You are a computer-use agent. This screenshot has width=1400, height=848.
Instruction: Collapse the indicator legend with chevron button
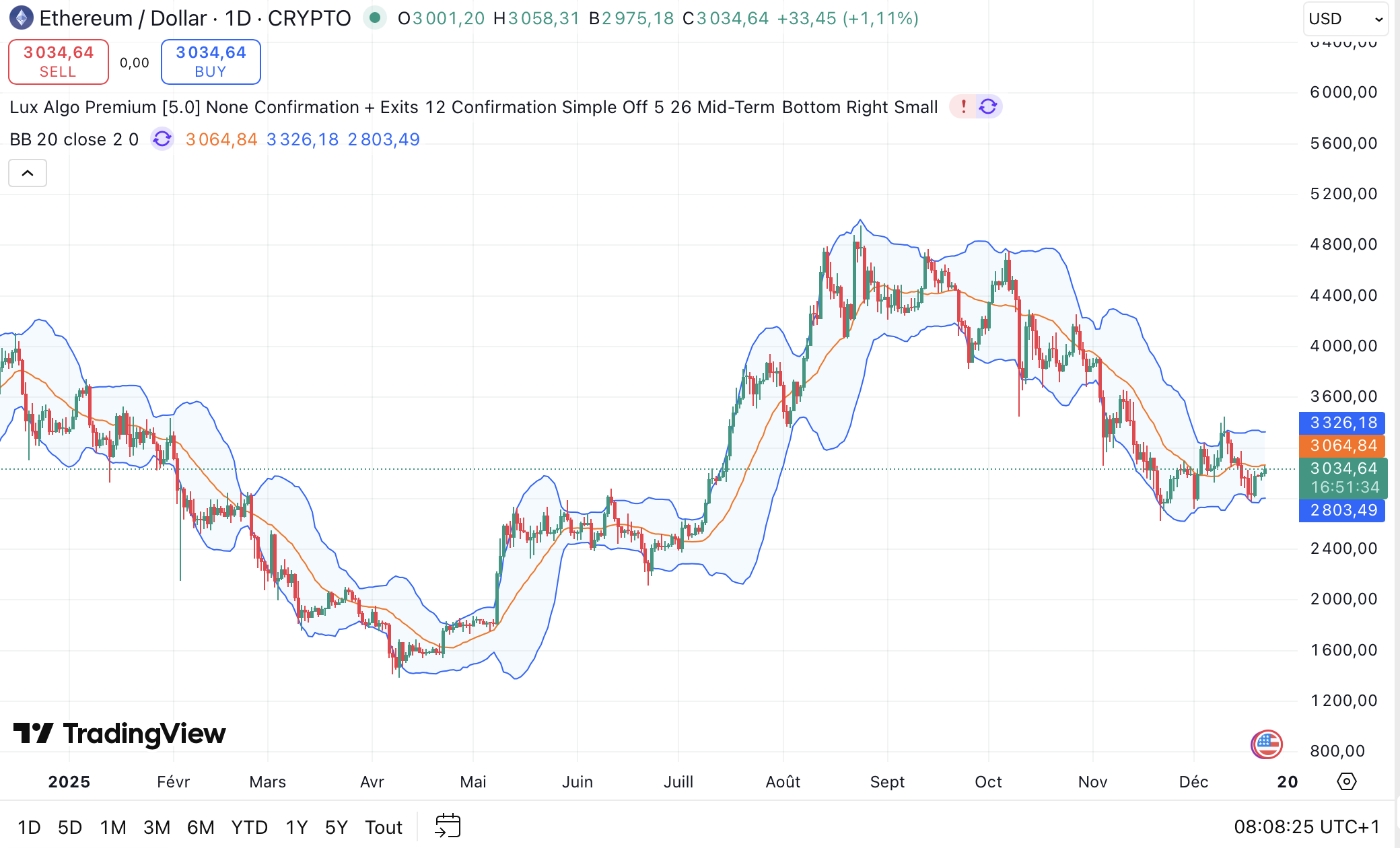pyautogui.click(x=28, y=173)
